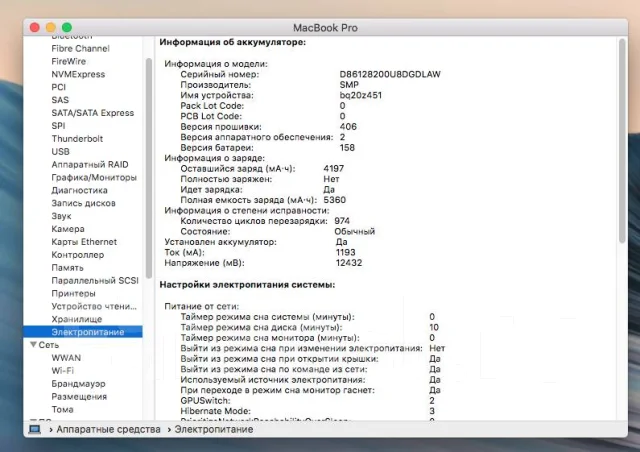Open SATA/SATA Express entry

coord(93,113)
